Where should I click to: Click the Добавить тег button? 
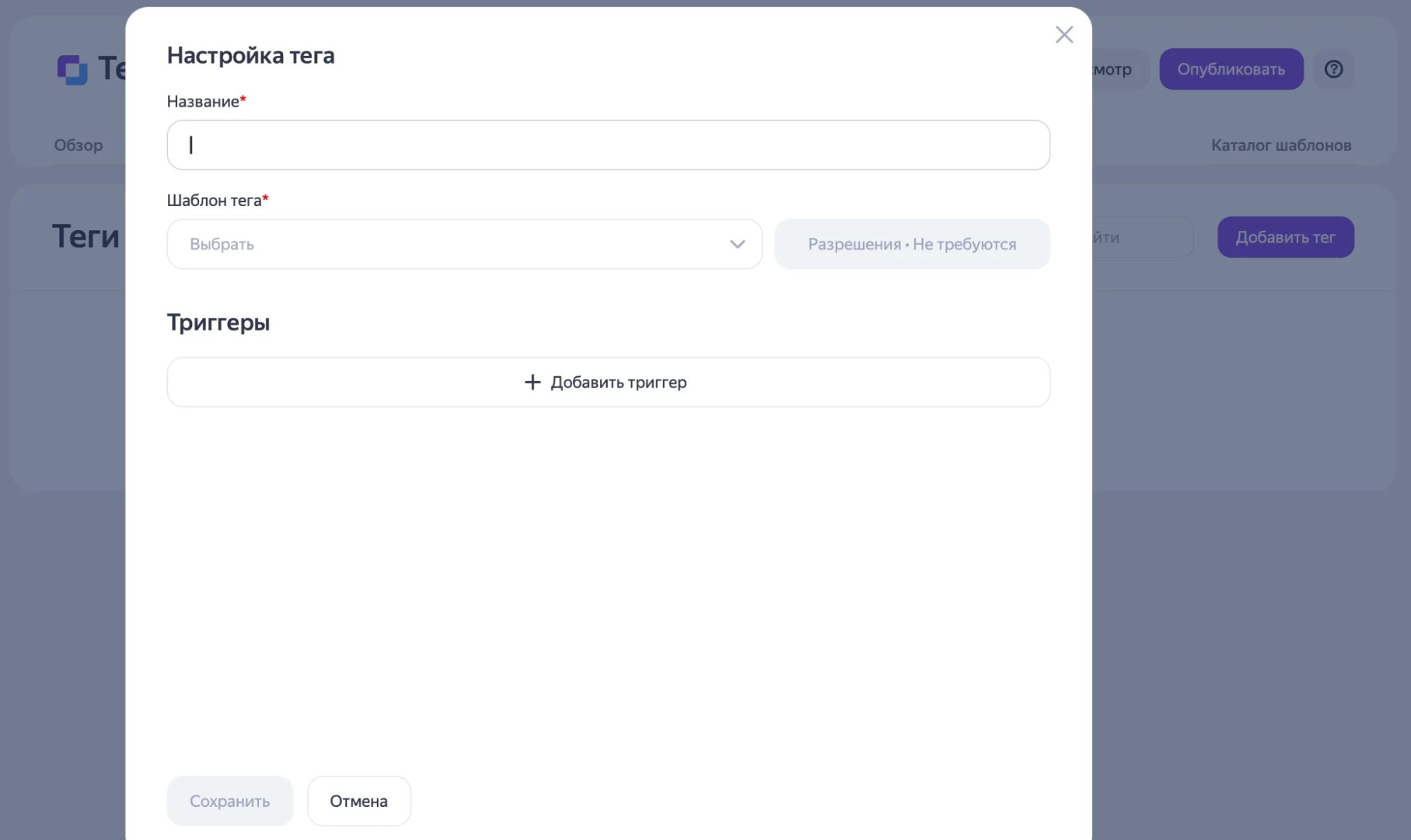tap(1285, 237)
